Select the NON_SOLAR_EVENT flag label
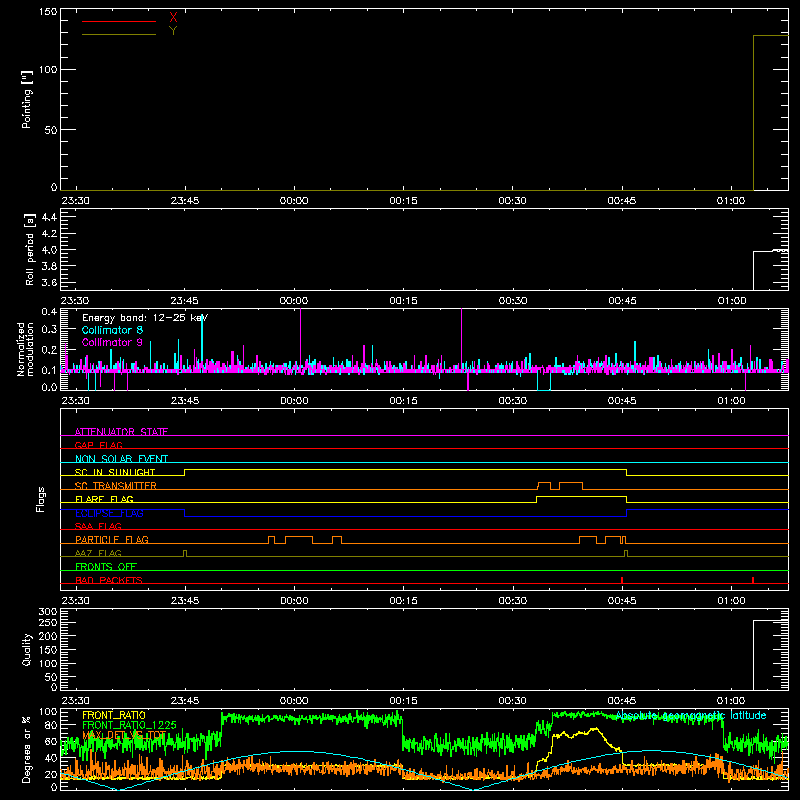The height and width of the screenshot is (800, 800). (x=121, y=459)
